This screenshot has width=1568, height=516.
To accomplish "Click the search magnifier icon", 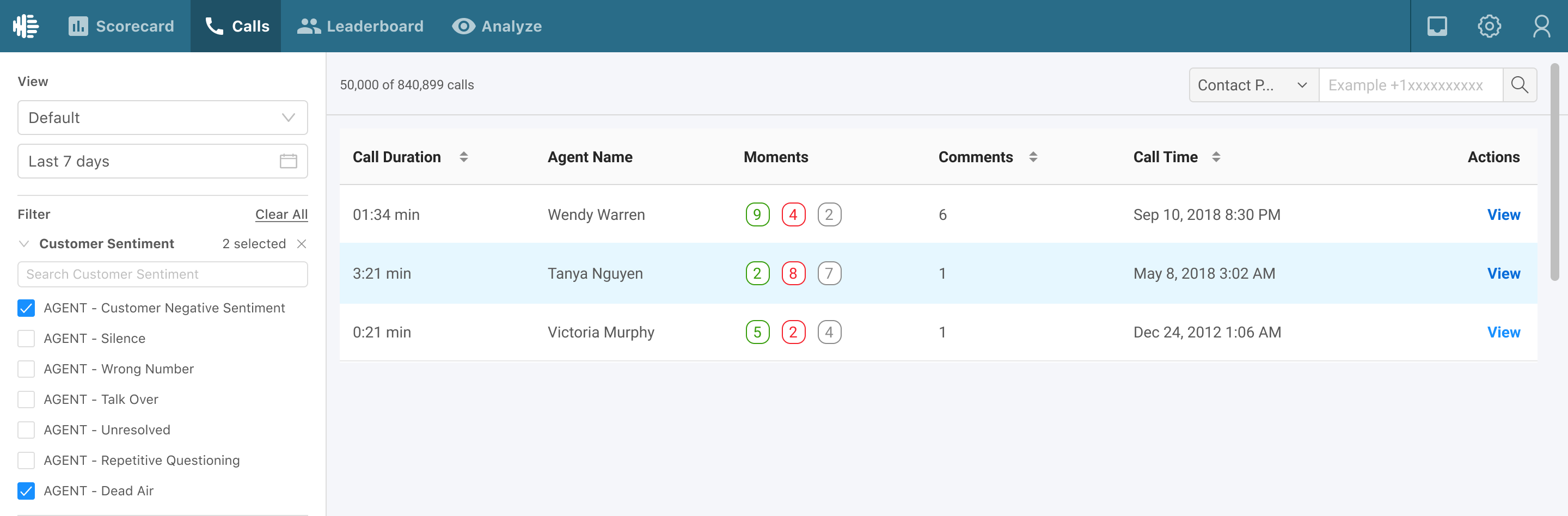I will (1520, 85).
